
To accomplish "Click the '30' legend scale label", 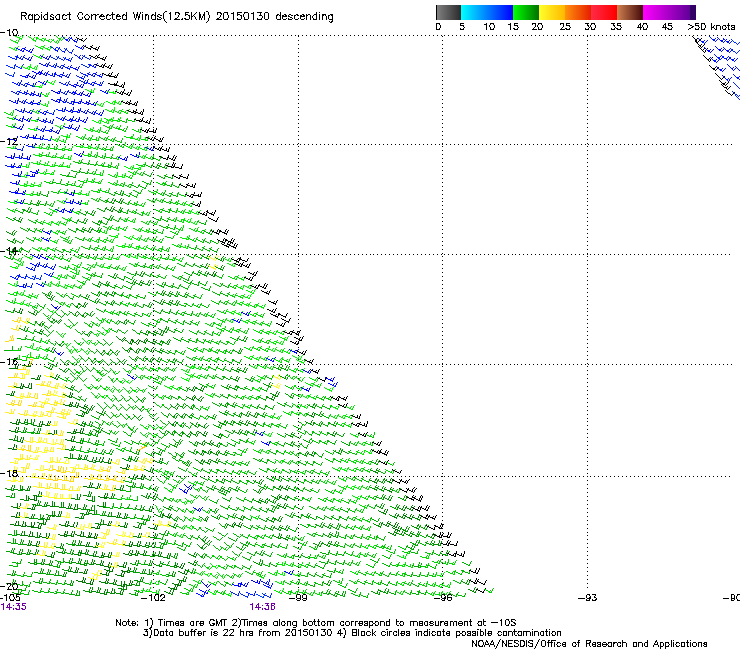I will [x=590, y=27].
